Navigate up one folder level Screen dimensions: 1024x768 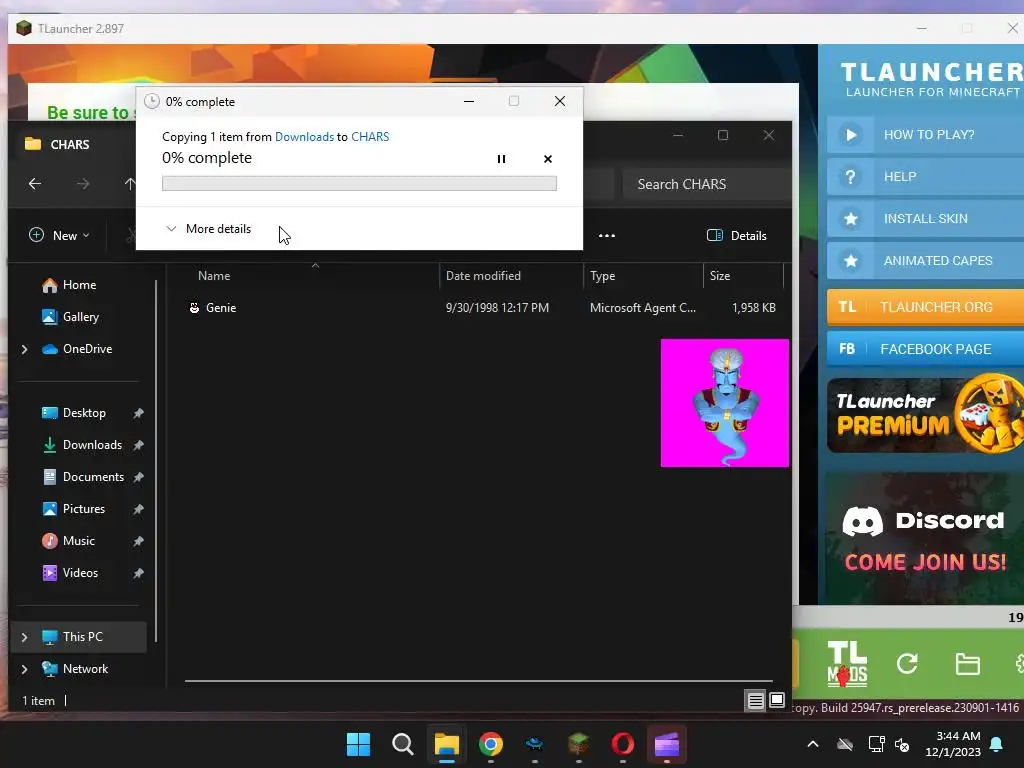pyautogui.click(x=130, y=184)
